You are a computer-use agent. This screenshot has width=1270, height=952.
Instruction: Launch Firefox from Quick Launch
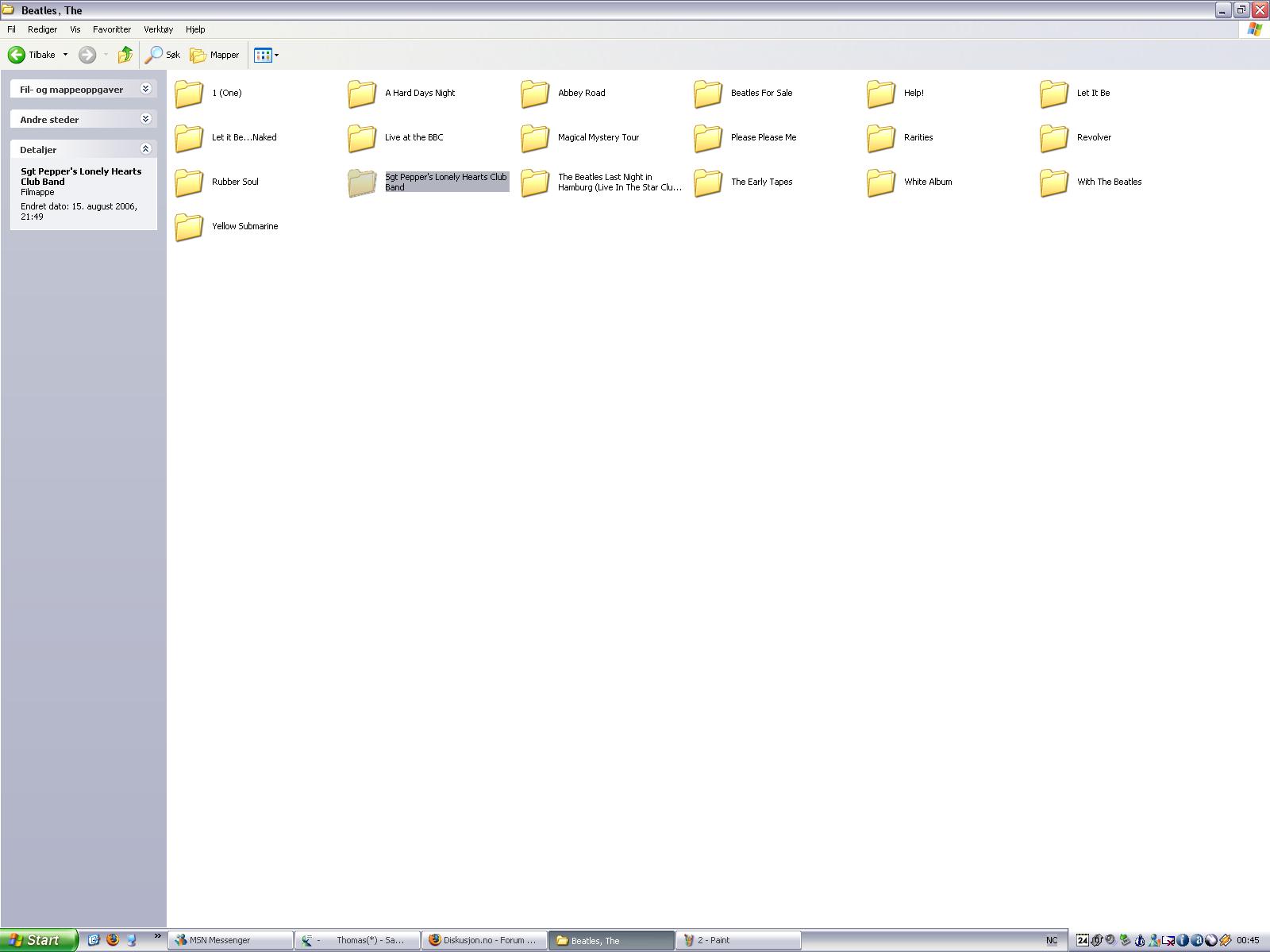click(112, 940)
